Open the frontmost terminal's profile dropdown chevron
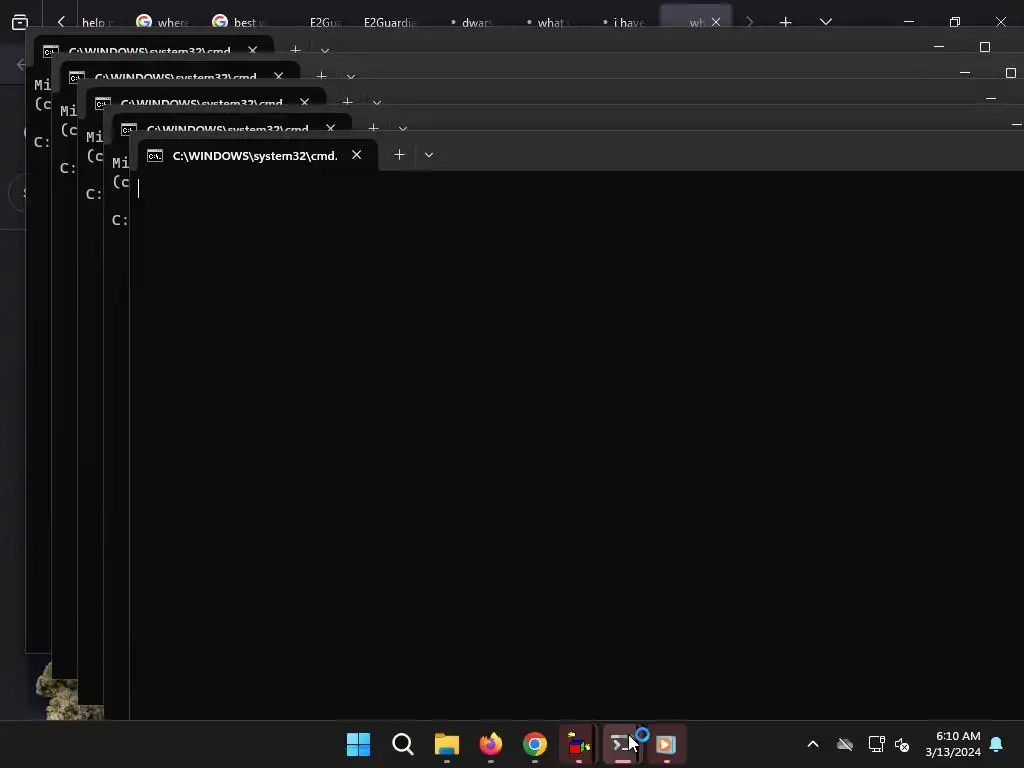The image size is (1024, 768). [x=428, y=155]
